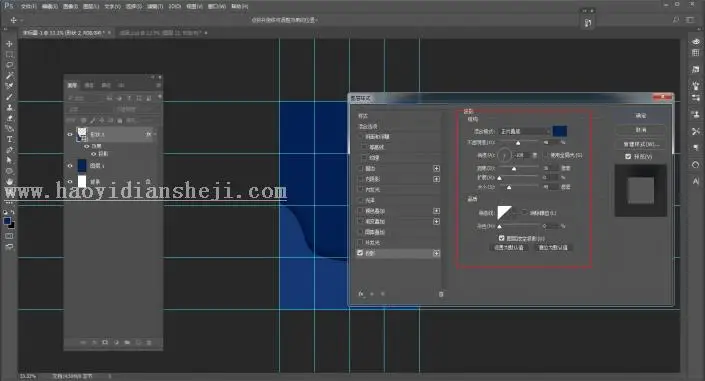Open the grid swatches panel icon in dock

[x=696, y=53]
